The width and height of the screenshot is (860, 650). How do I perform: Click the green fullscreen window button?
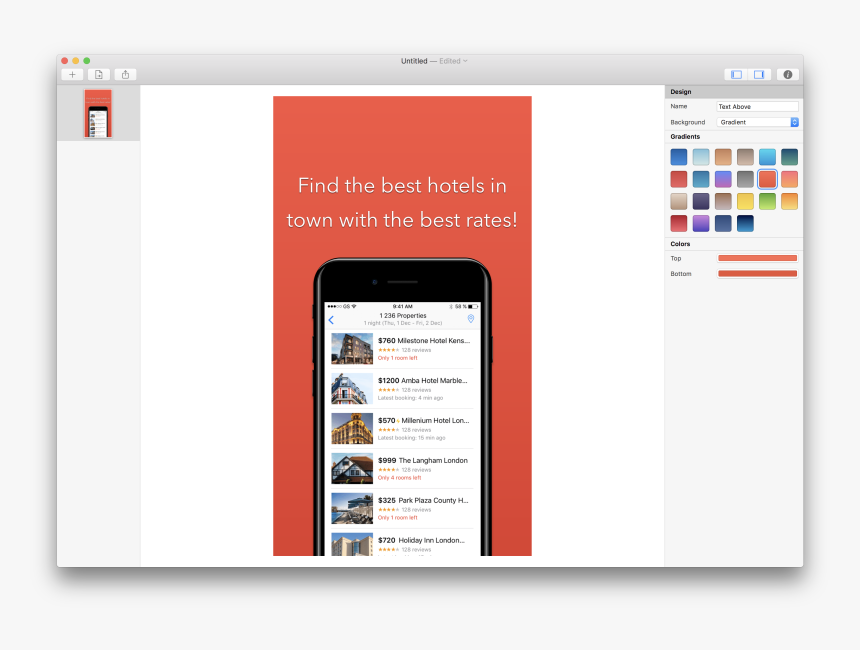click(x=87, y=61)
